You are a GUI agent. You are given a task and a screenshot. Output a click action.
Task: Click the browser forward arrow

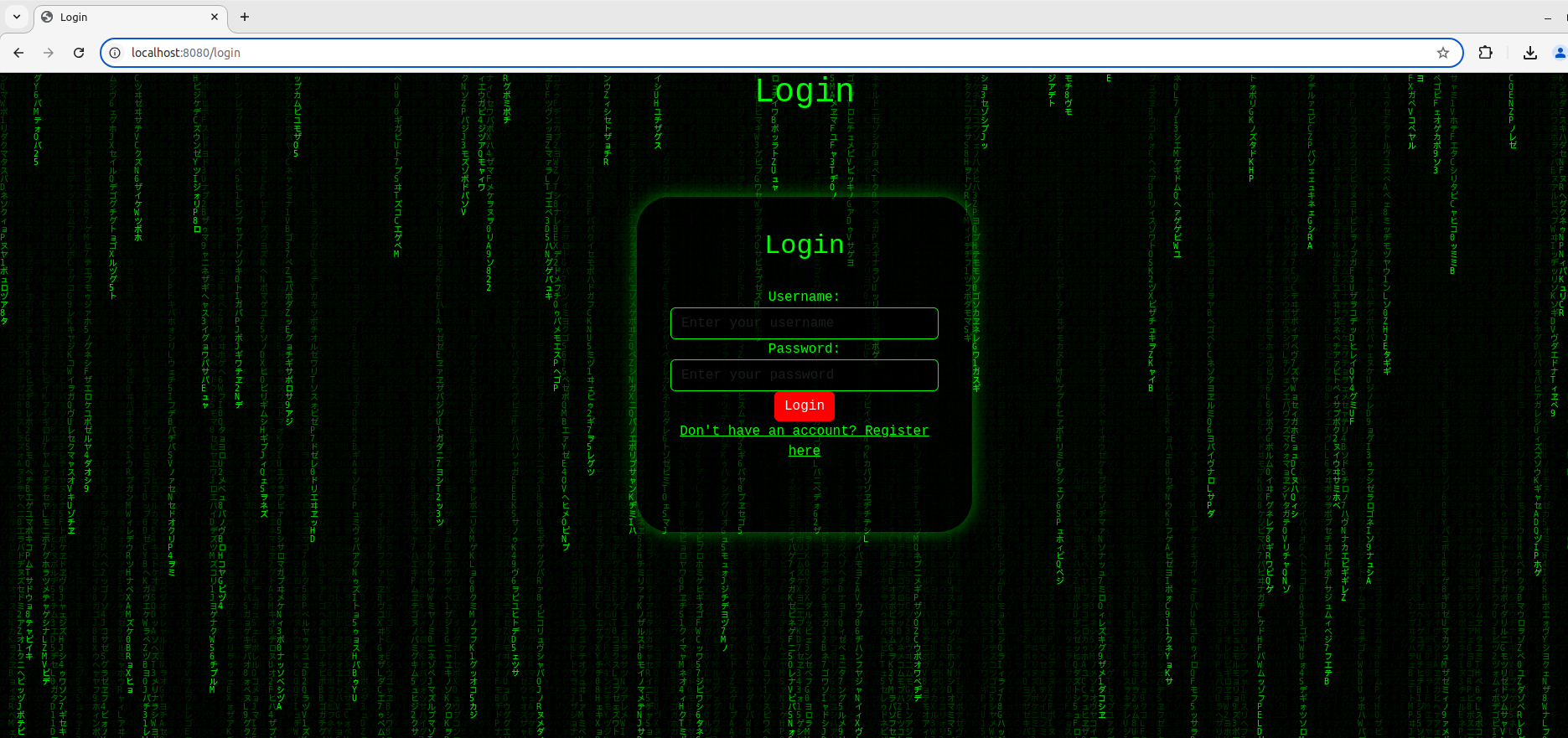click(x=49, y=53)
